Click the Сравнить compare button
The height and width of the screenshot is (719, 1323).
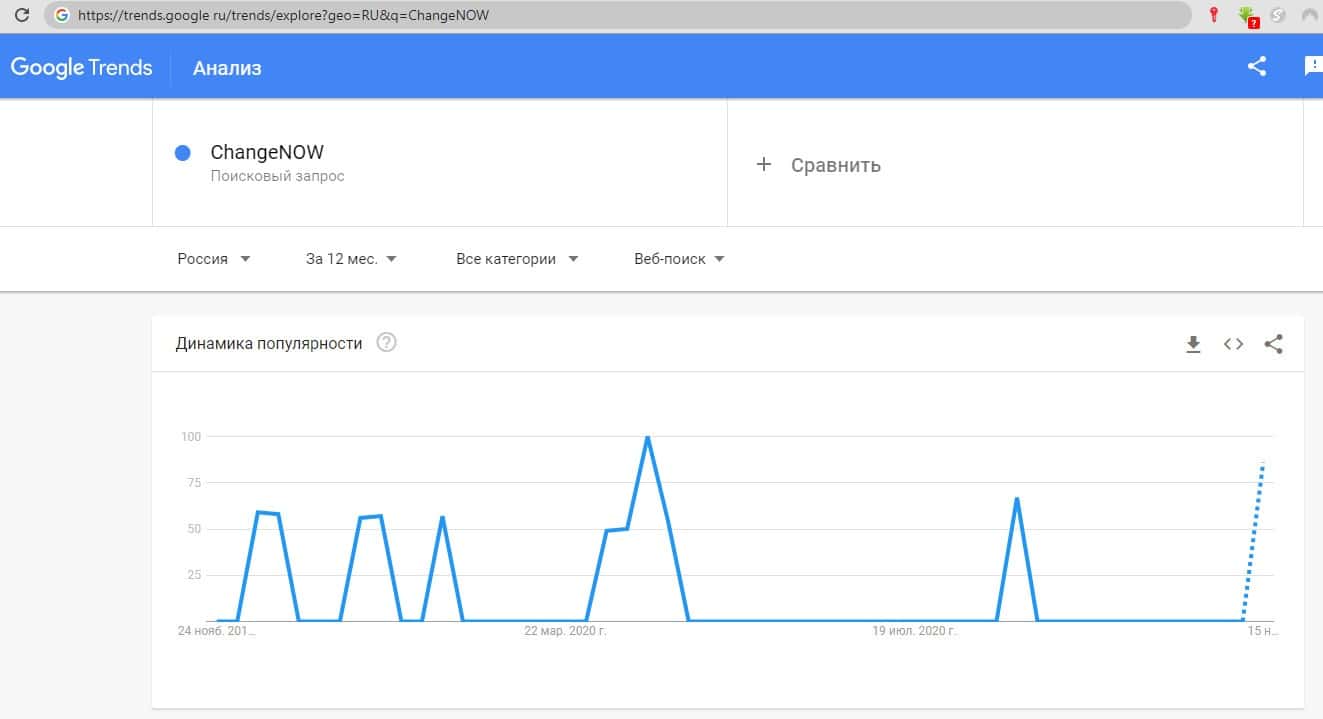point(819,165)
